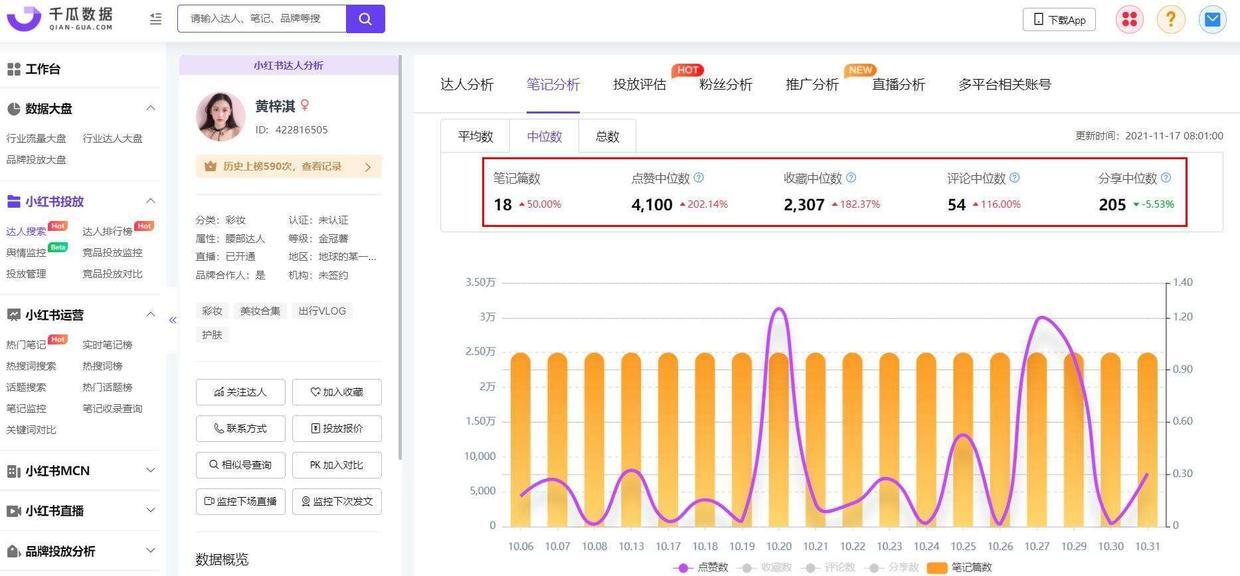Collapse left panel with double-chevron icon

coord(172,320)
